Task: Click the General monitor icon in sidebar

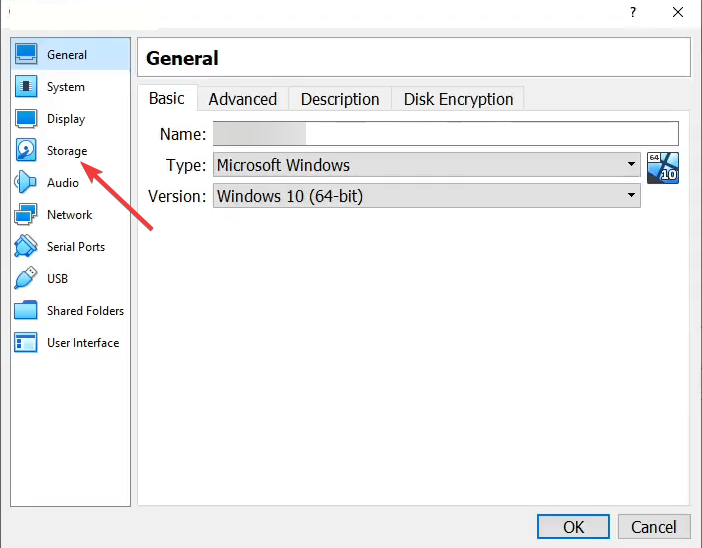Action: tap(27, 55)
